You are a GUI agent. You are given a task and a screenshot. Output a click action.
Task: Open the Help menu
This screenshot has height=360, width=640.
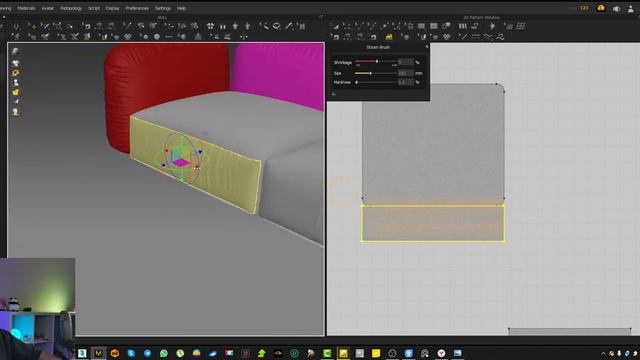181,8
